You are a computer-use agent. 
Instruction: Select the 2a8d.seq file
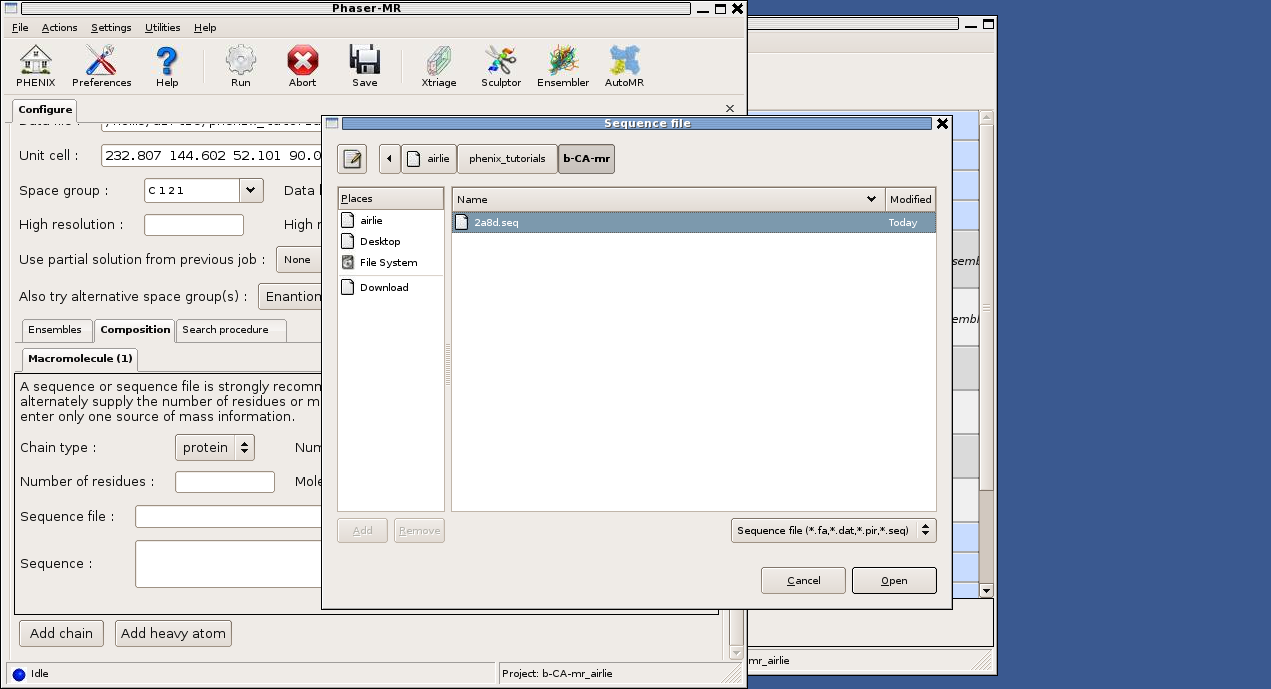coord(497,223)
